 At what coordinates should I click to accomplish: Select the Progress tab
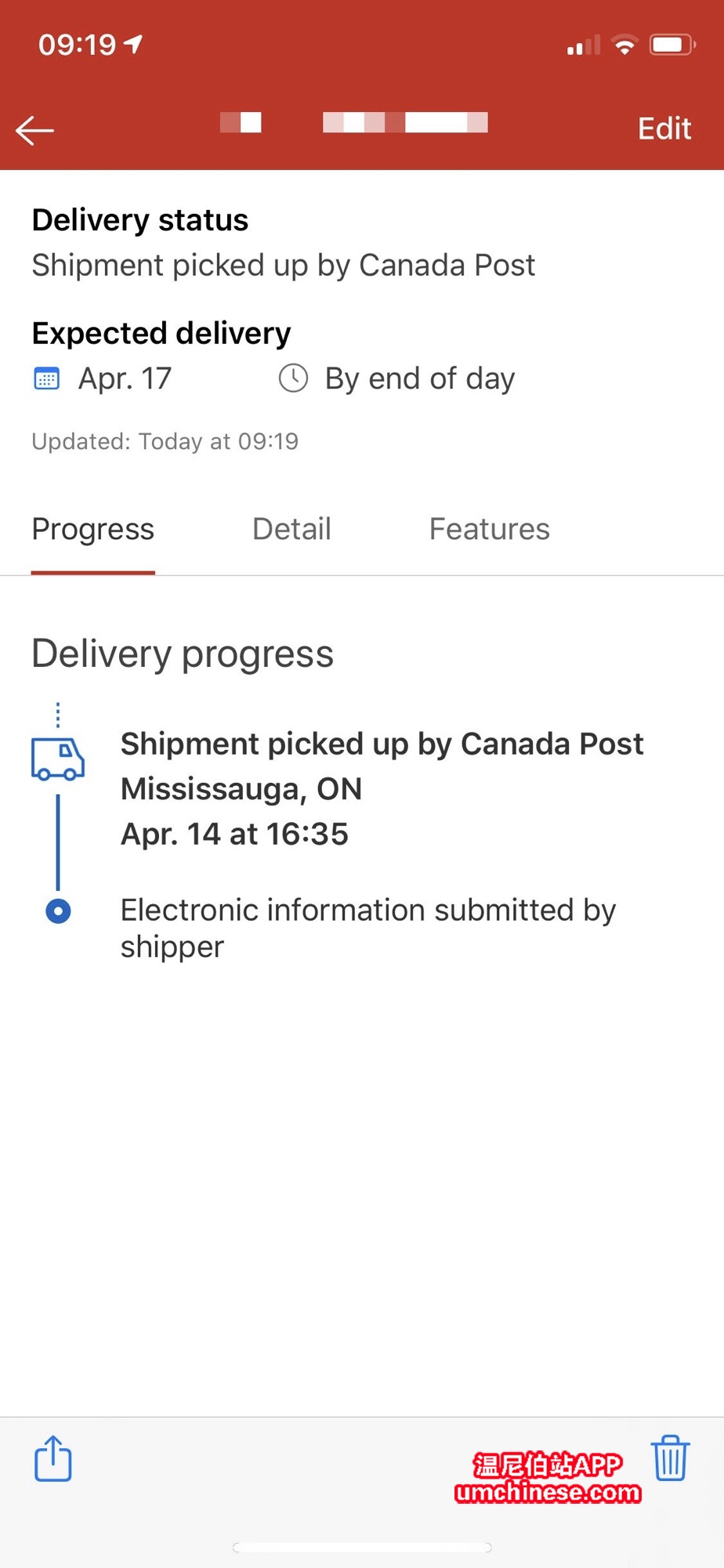pyautogui.click(x=93, y=529)
